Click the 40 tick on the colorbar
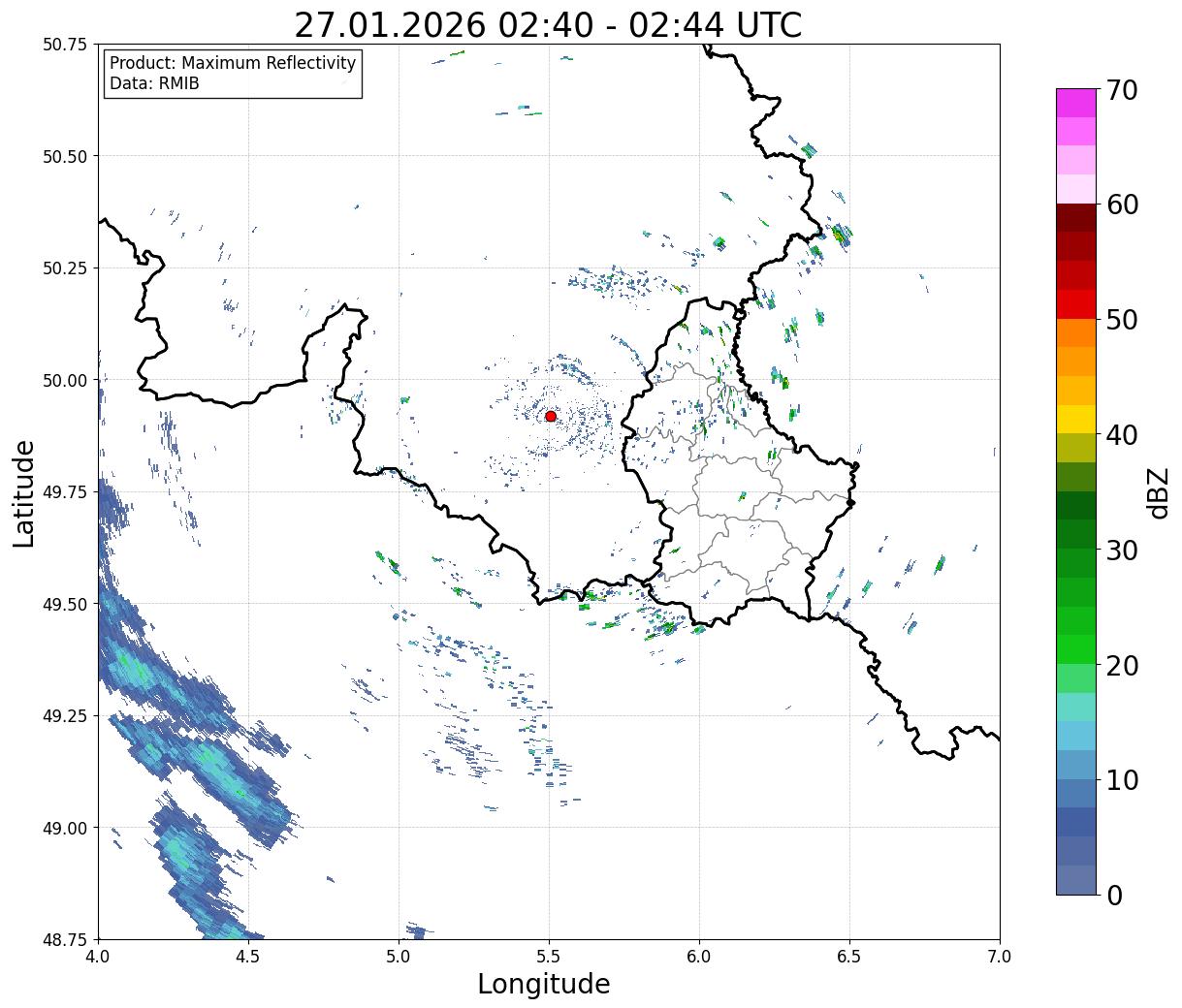1182x1008 pixels. [1122, 434]
